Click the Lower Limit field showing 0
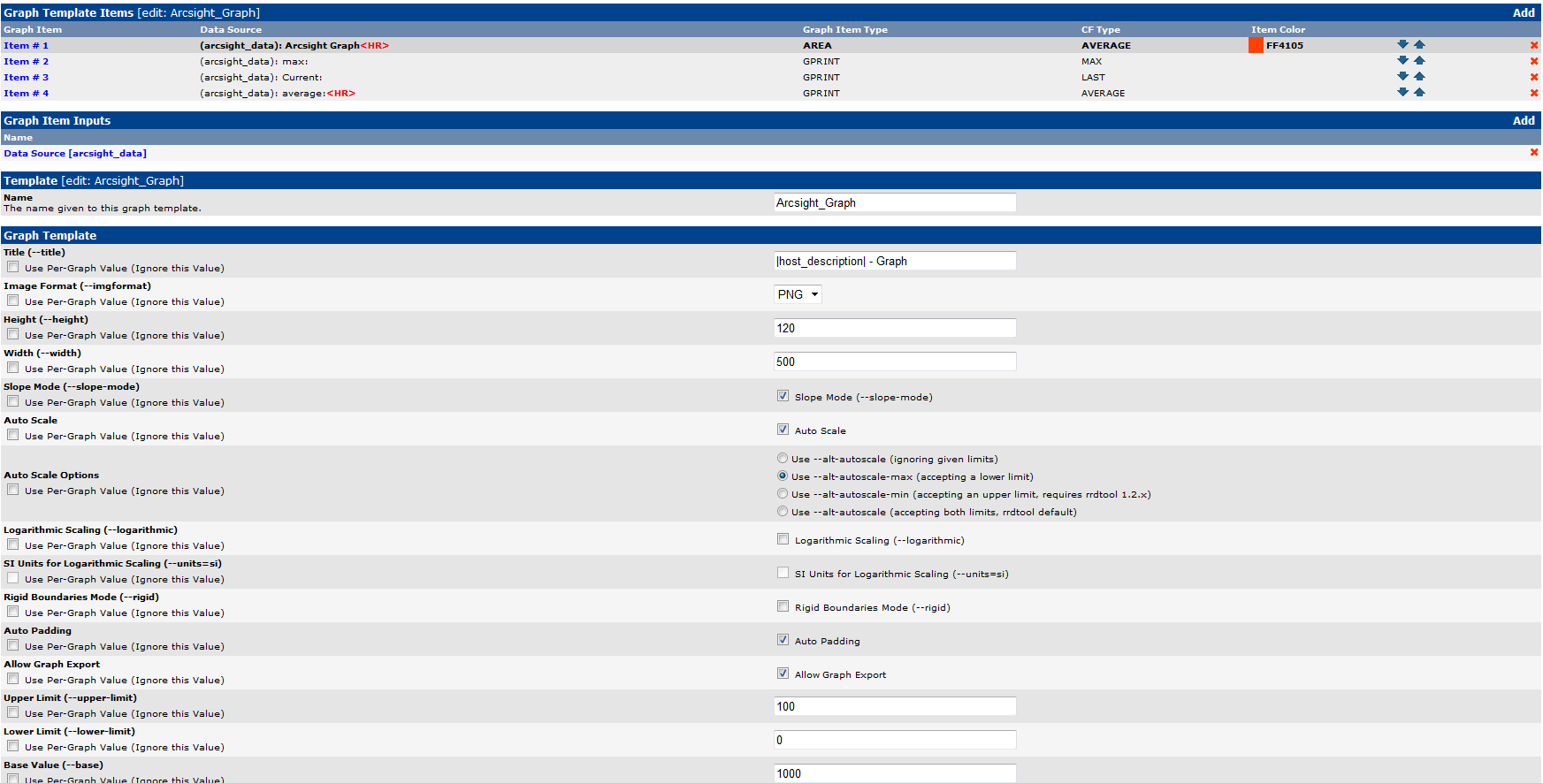Viewport: 1543px width, 784px height. point(895,740)
